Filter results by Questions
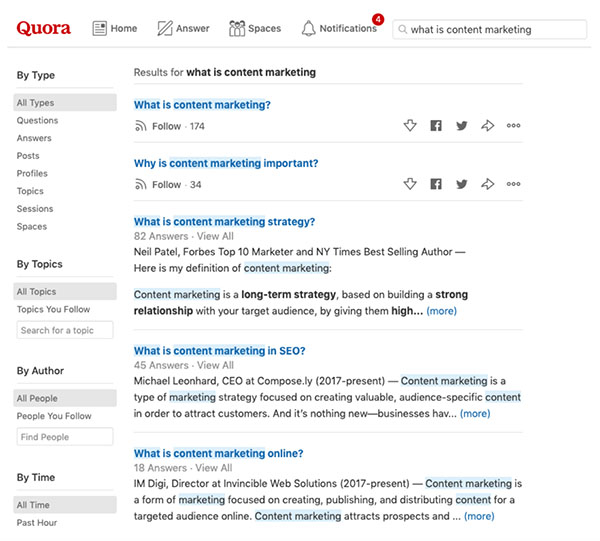 click(x=38, y=121)
